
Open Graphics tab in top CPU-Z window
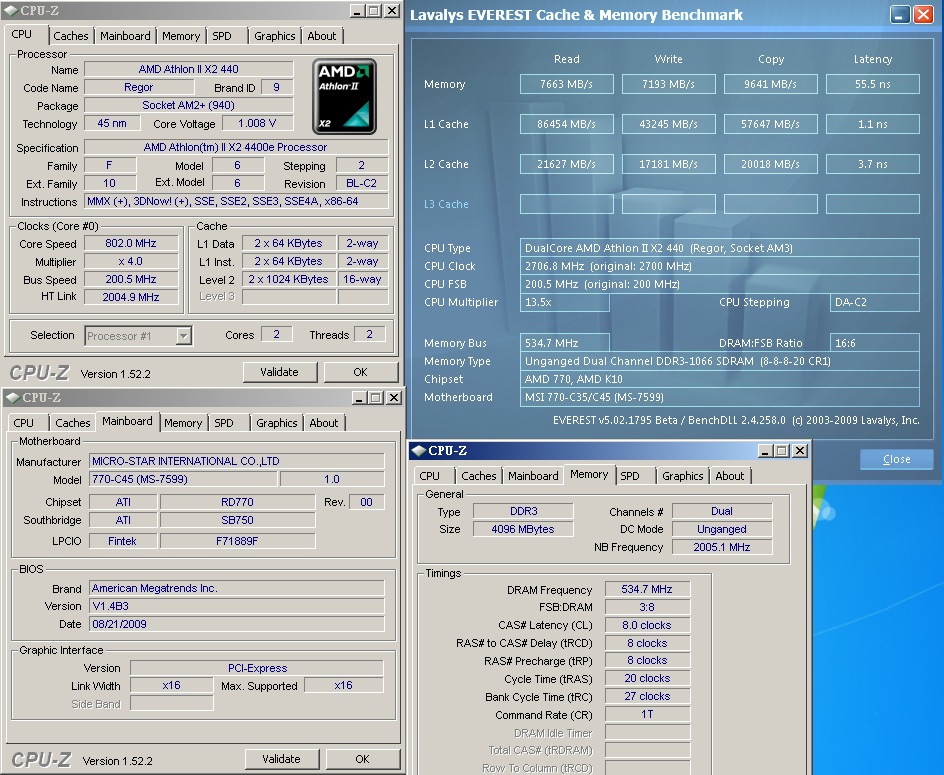pos(275,36)
